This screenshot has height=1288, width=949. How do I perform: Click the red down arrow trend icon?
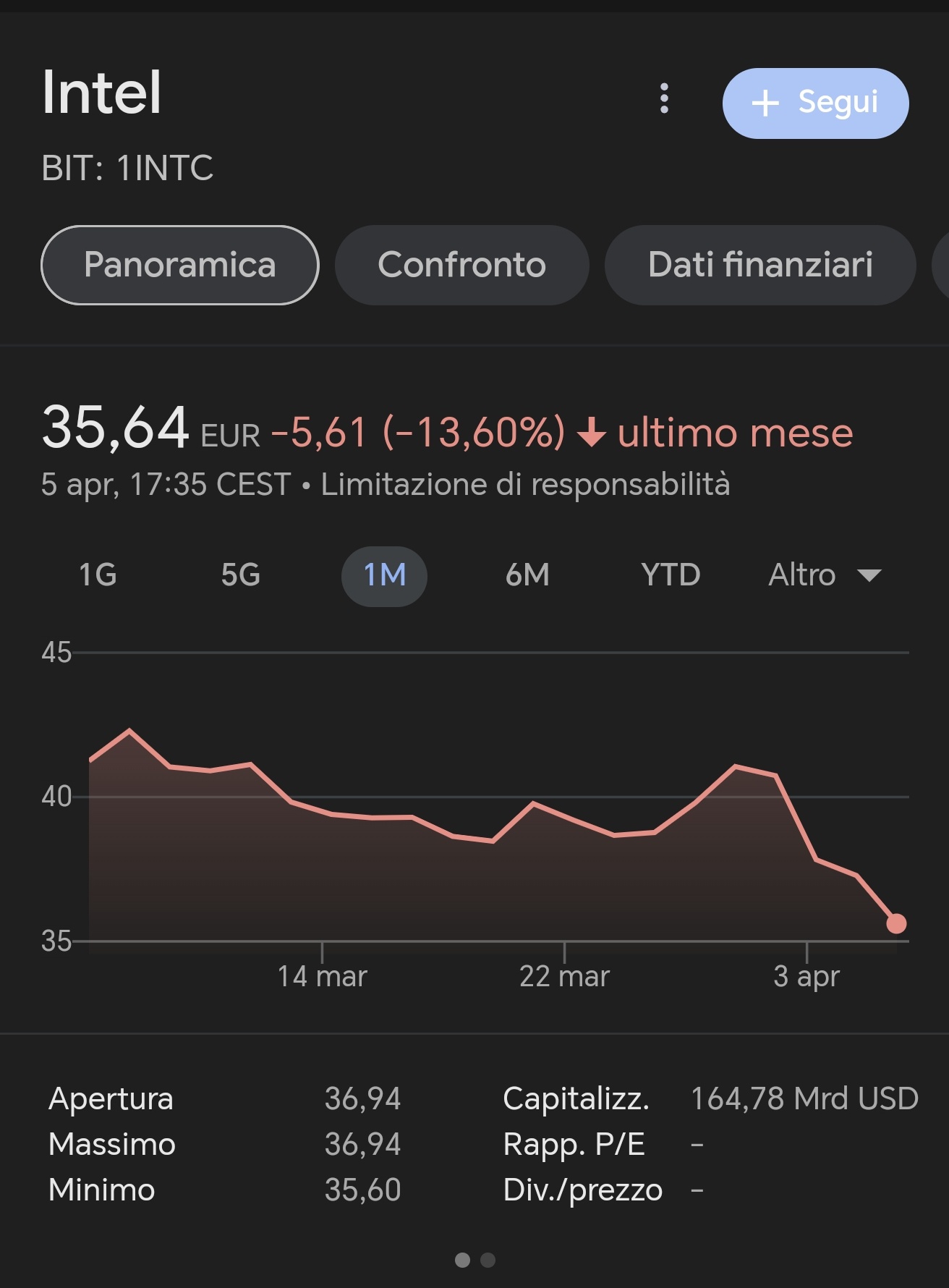coord(592,433)
